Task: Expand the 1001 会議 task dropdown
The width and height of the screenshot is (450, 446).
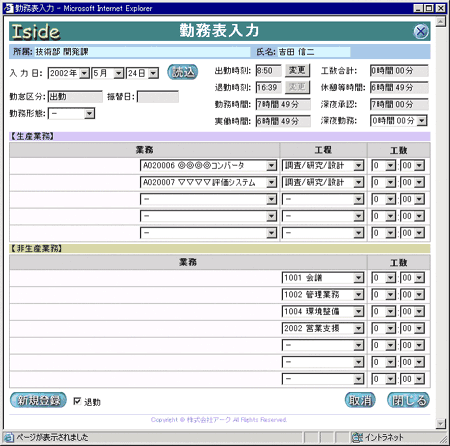Action: (323, 278)
